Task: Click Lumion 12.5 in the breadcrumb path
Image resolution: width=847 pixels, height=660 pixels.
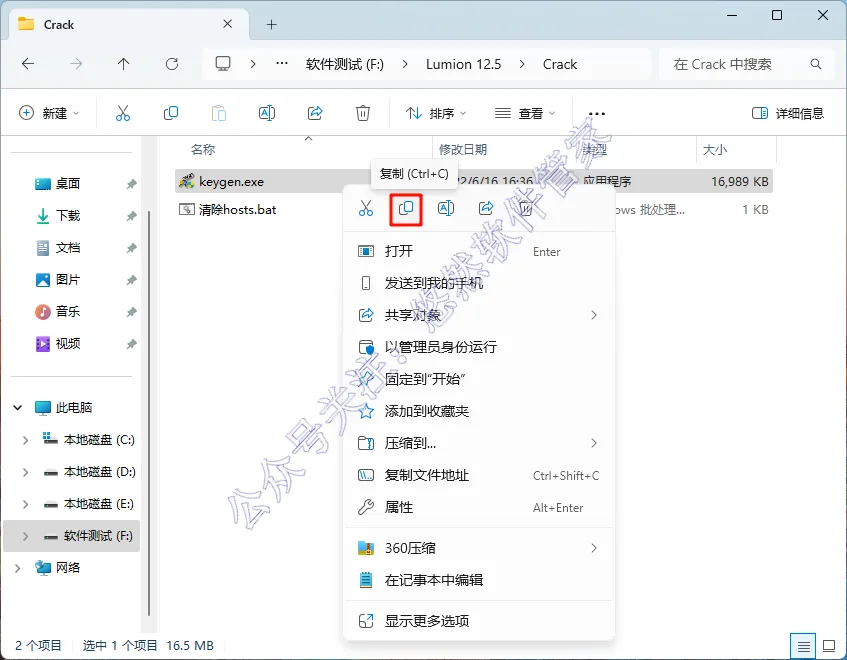Action: coord(463,64)
